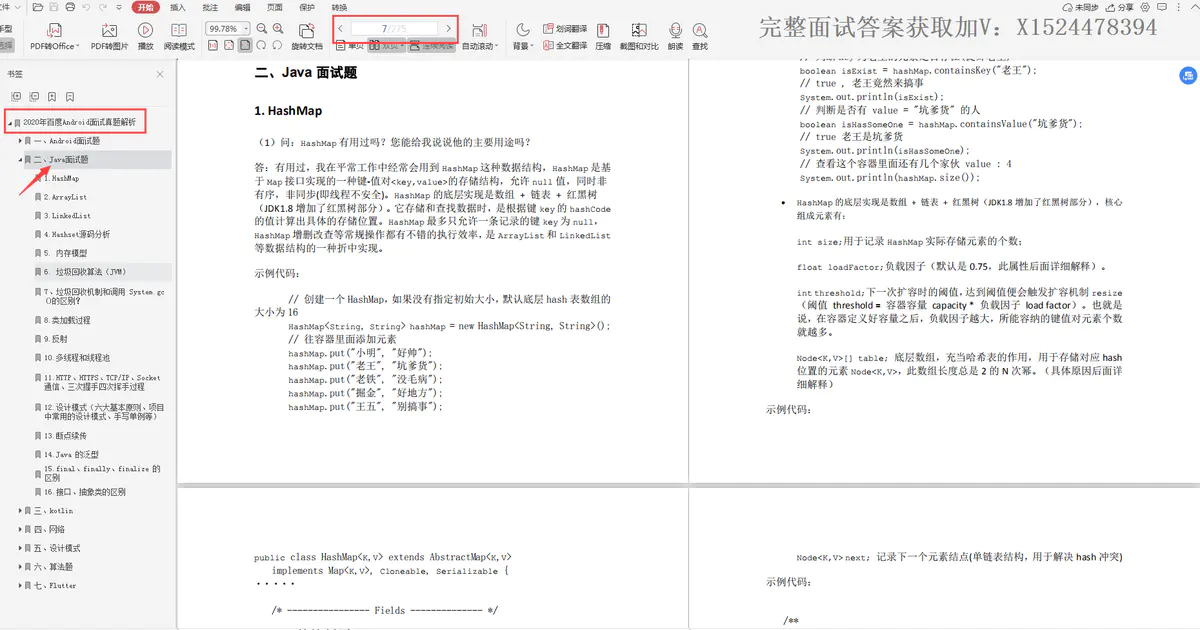Collapse the 2020年百度Android面试真题解析 root bookmark
This screenshot has width=1200, height=630.
pyautogui.click(x=10, y=122)
